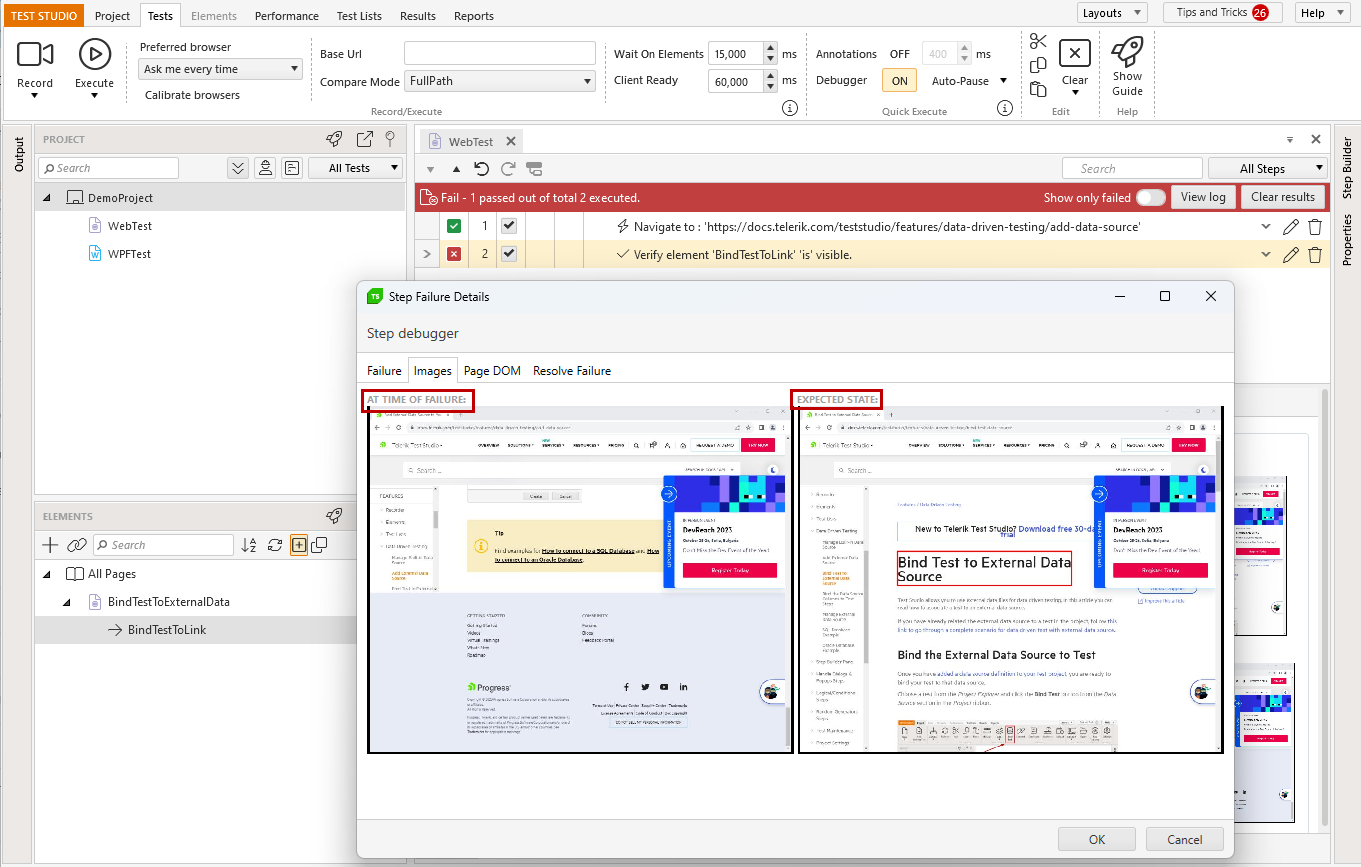This screenshot has width=1361, height=867.
Task: Click the redo arrow in test toolbar
Action: point(508,169)
